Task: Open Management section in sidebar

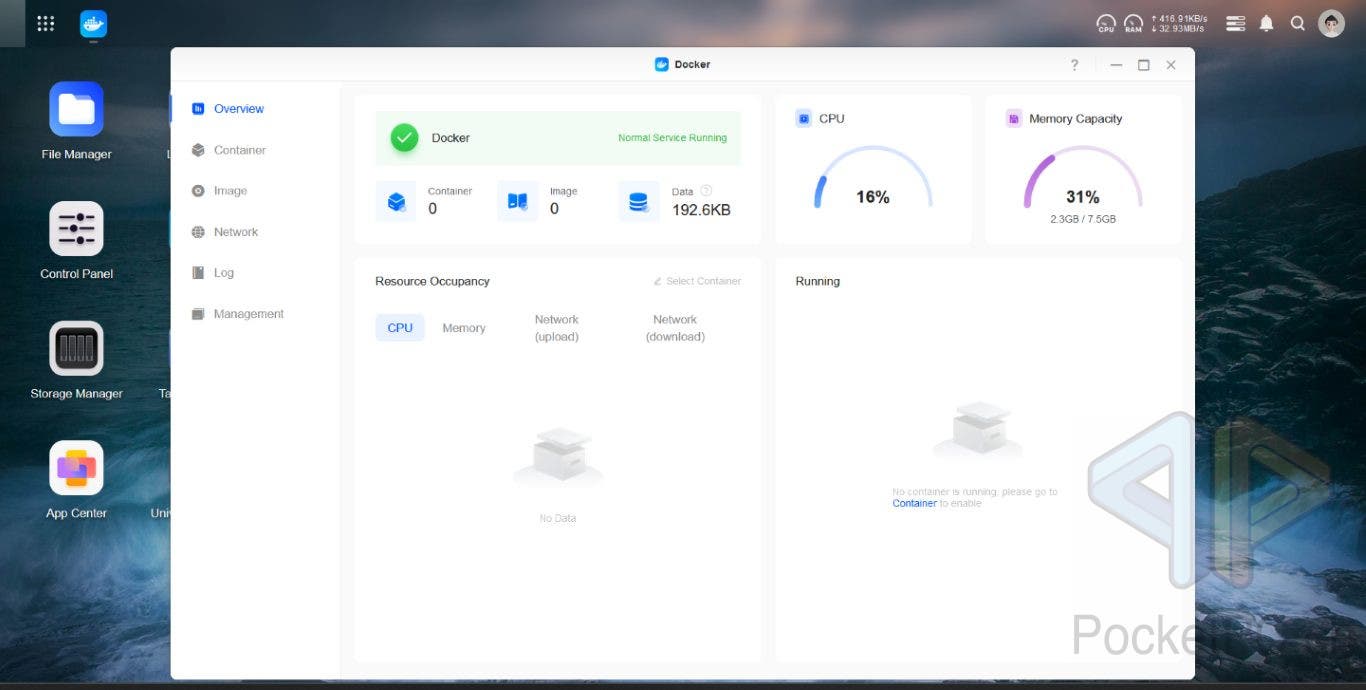Action: coord(249,314)
